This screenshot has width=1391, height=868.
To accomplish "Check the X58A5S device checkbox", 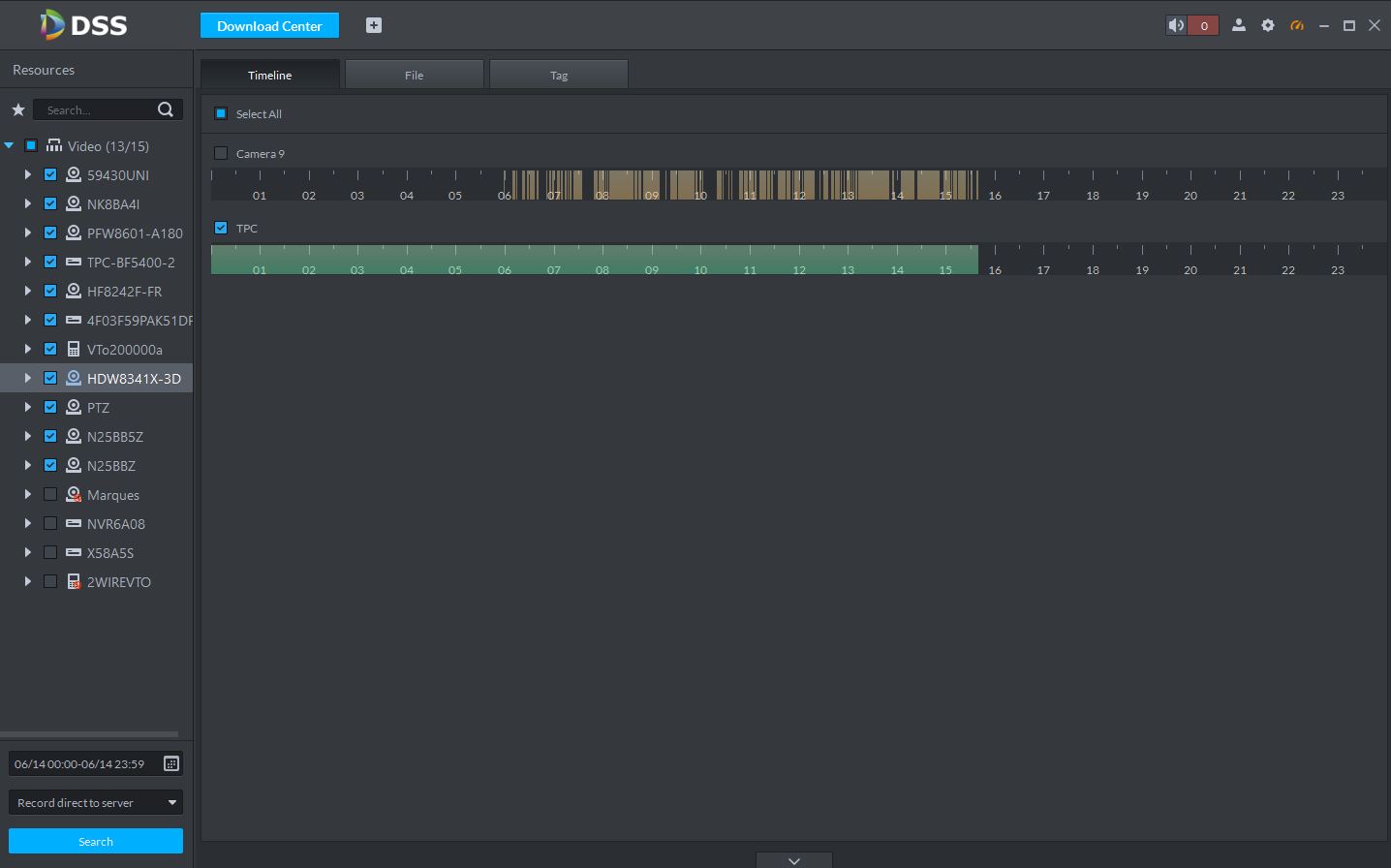I will tap(50, 552).
